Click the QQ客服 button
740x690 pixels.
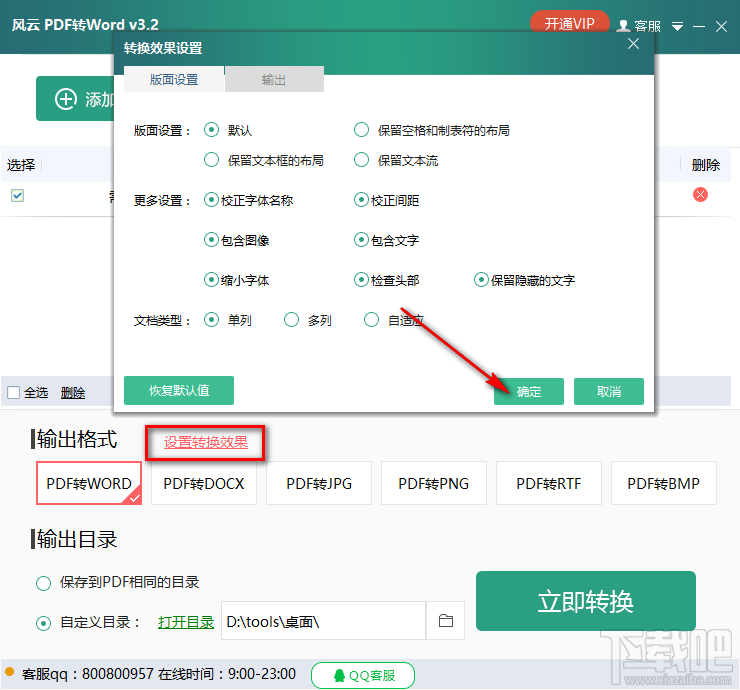pos(363,675)
